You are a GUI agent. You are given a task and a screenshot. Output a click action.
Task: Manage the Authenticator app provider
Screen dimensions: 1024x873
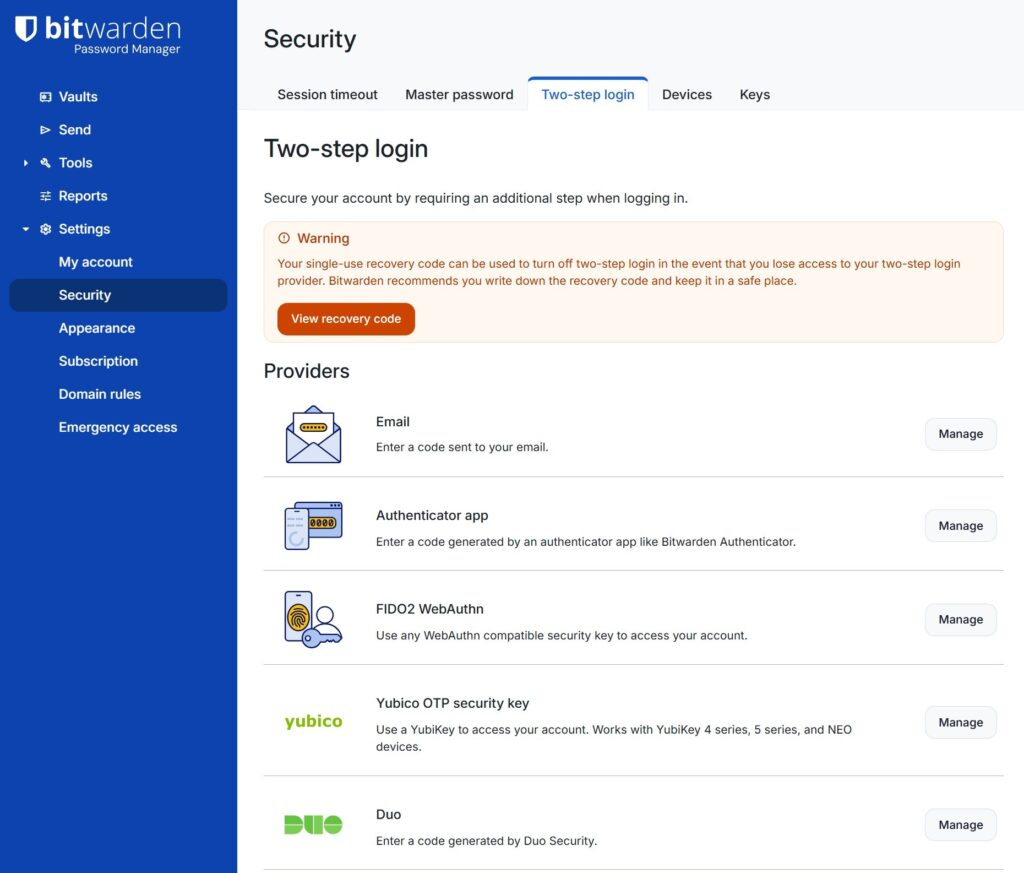coord(961,526)
